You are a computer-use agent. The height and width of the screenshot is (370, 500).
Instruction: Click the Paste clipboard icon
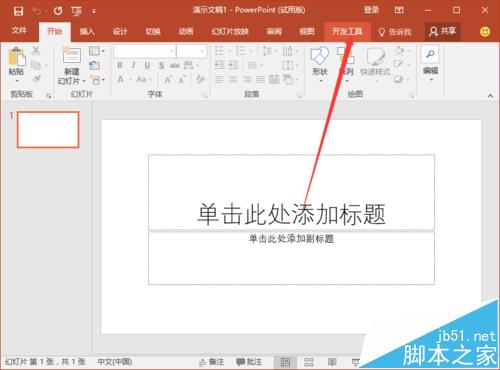coord(17,57)
